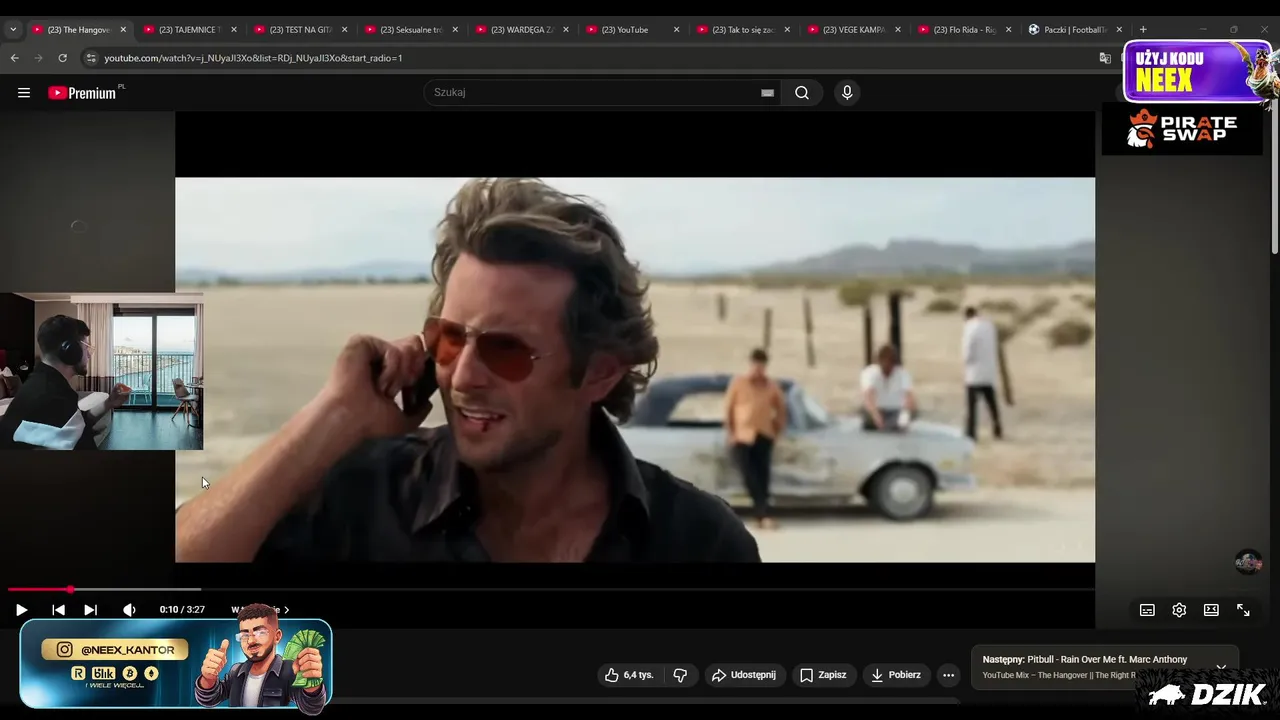The height and width of the screenshot is (720, 1280).
Task: Open the player settings gear
Action: tap(1179, 610)
